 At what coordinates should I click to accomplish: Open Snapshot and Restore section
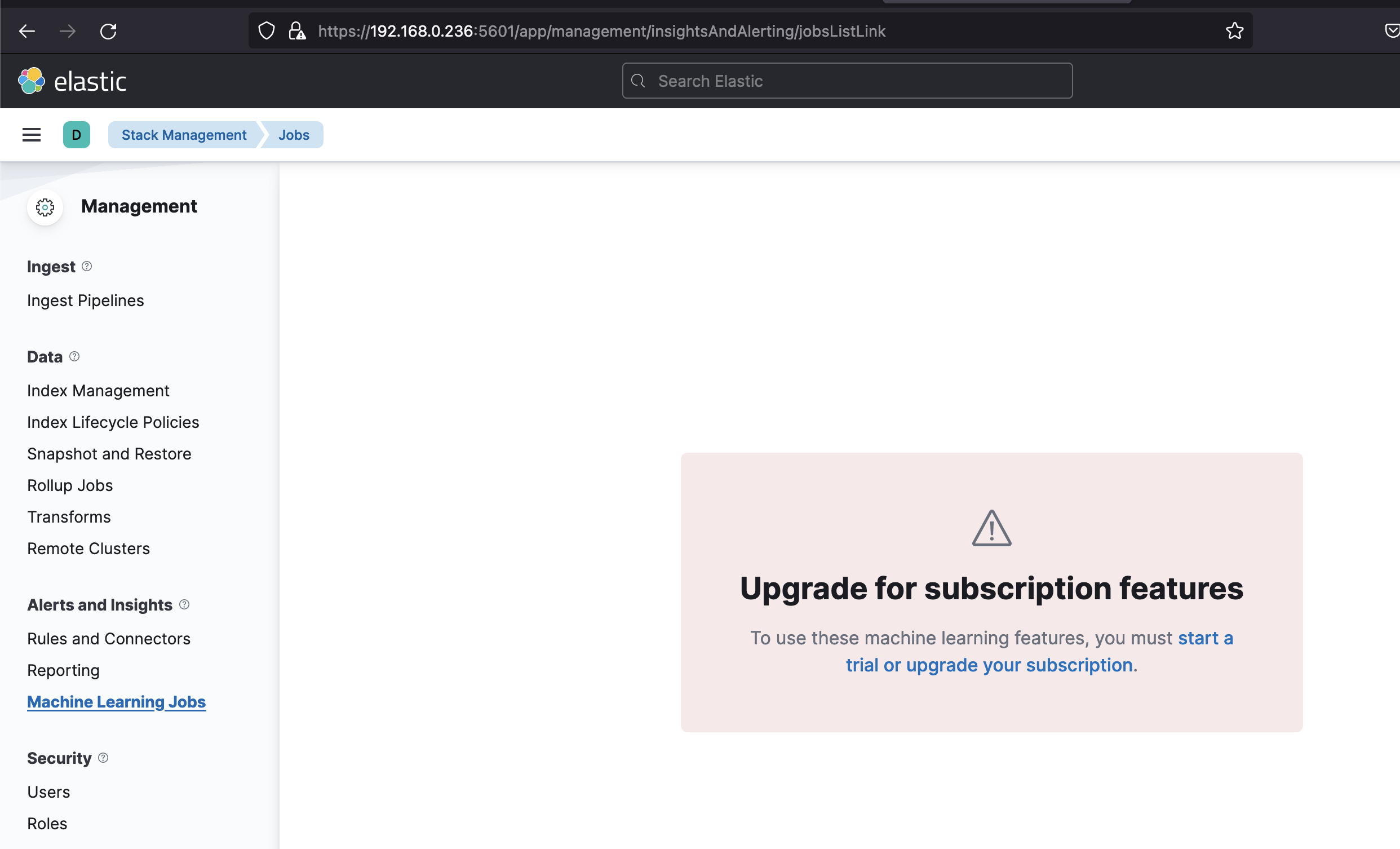click(x=109, y=453)
